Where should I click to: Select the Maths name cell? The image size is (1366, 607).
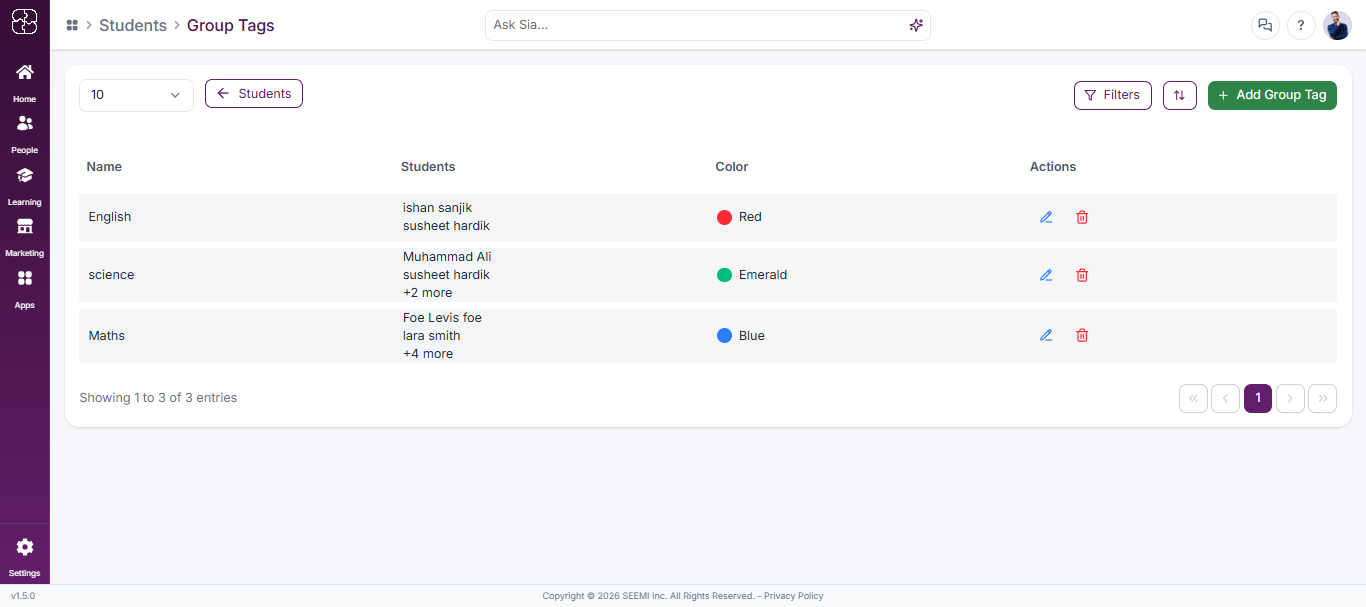[107, 336]
